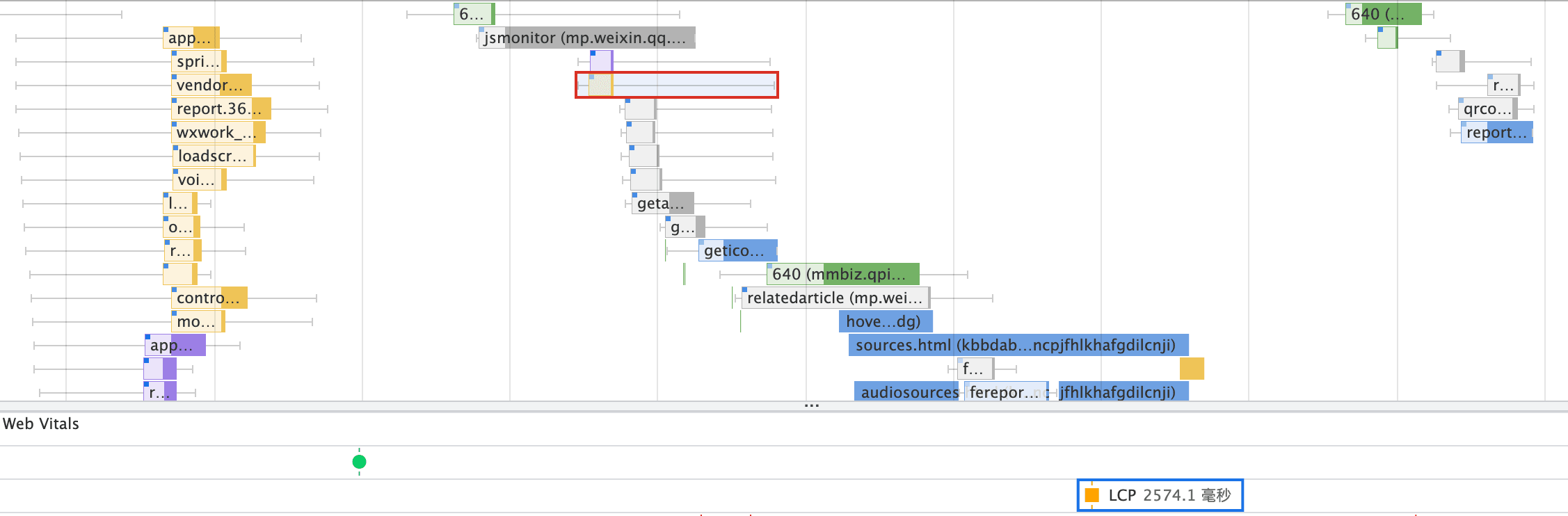Screen dimensions: 1568x516
Task: Click the contro script request bar
Action: pos(209,298)
